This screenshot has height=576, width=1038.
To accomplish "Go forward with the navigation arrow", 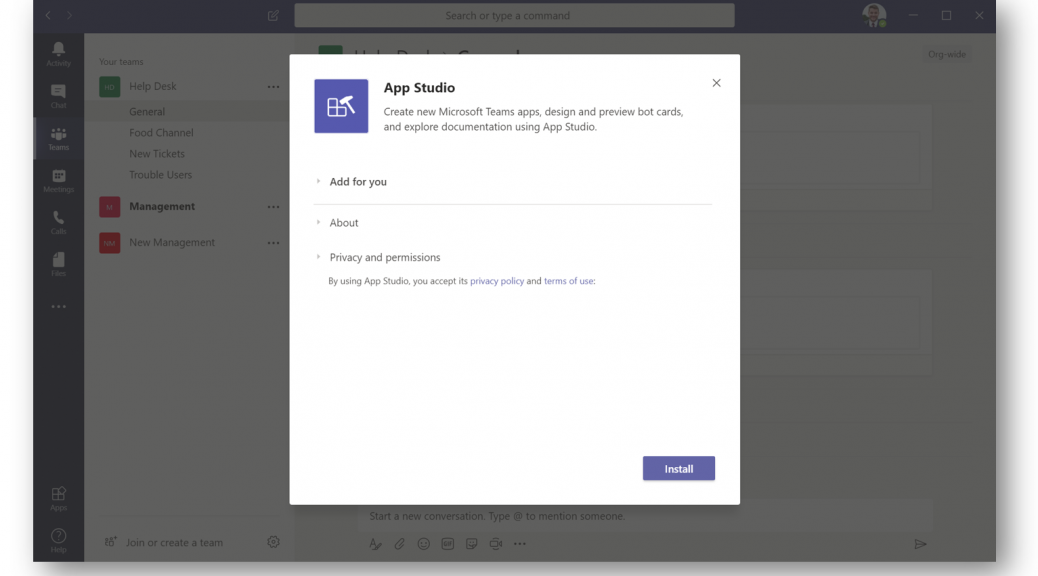I will [69, 15].
